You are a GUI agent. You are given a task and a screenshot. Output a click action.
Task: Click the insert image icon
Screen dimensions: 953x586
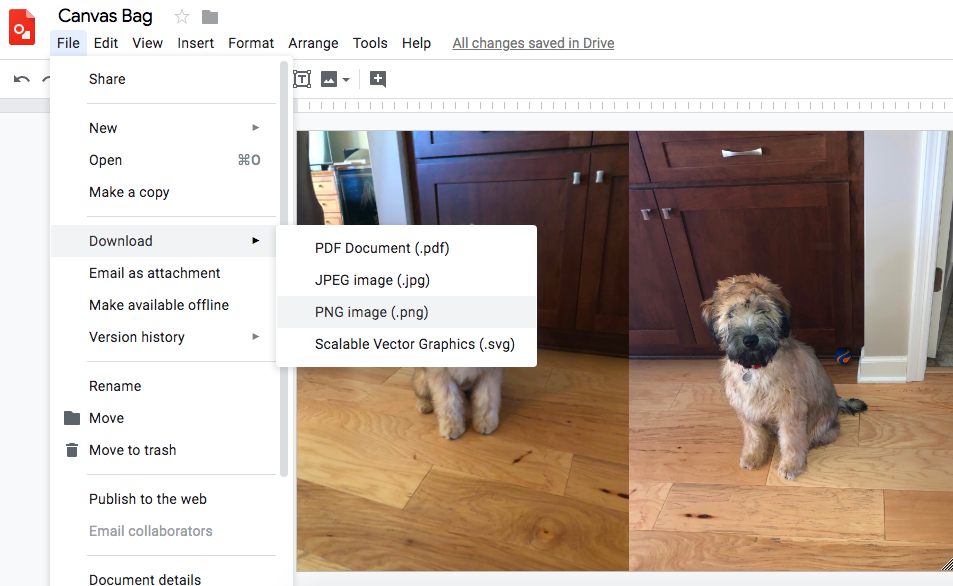[x=328, y=79]
